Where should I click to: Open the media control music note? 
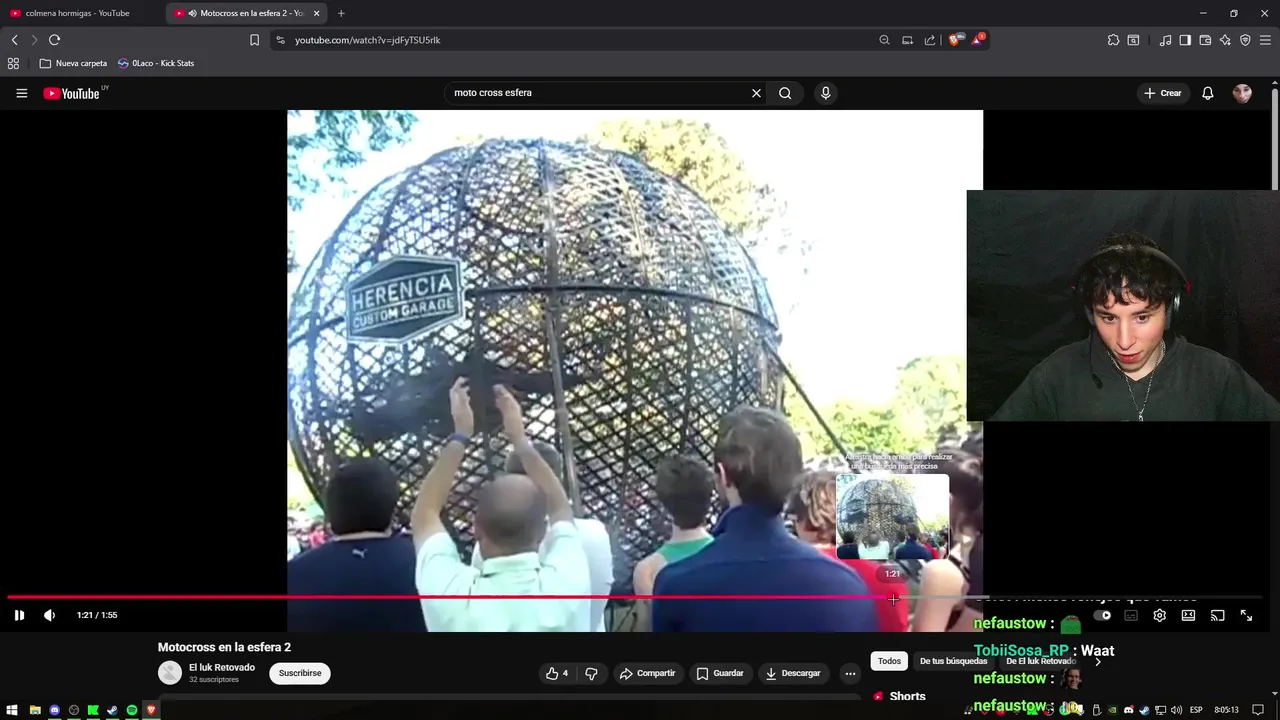click(x=1165, y=40)
